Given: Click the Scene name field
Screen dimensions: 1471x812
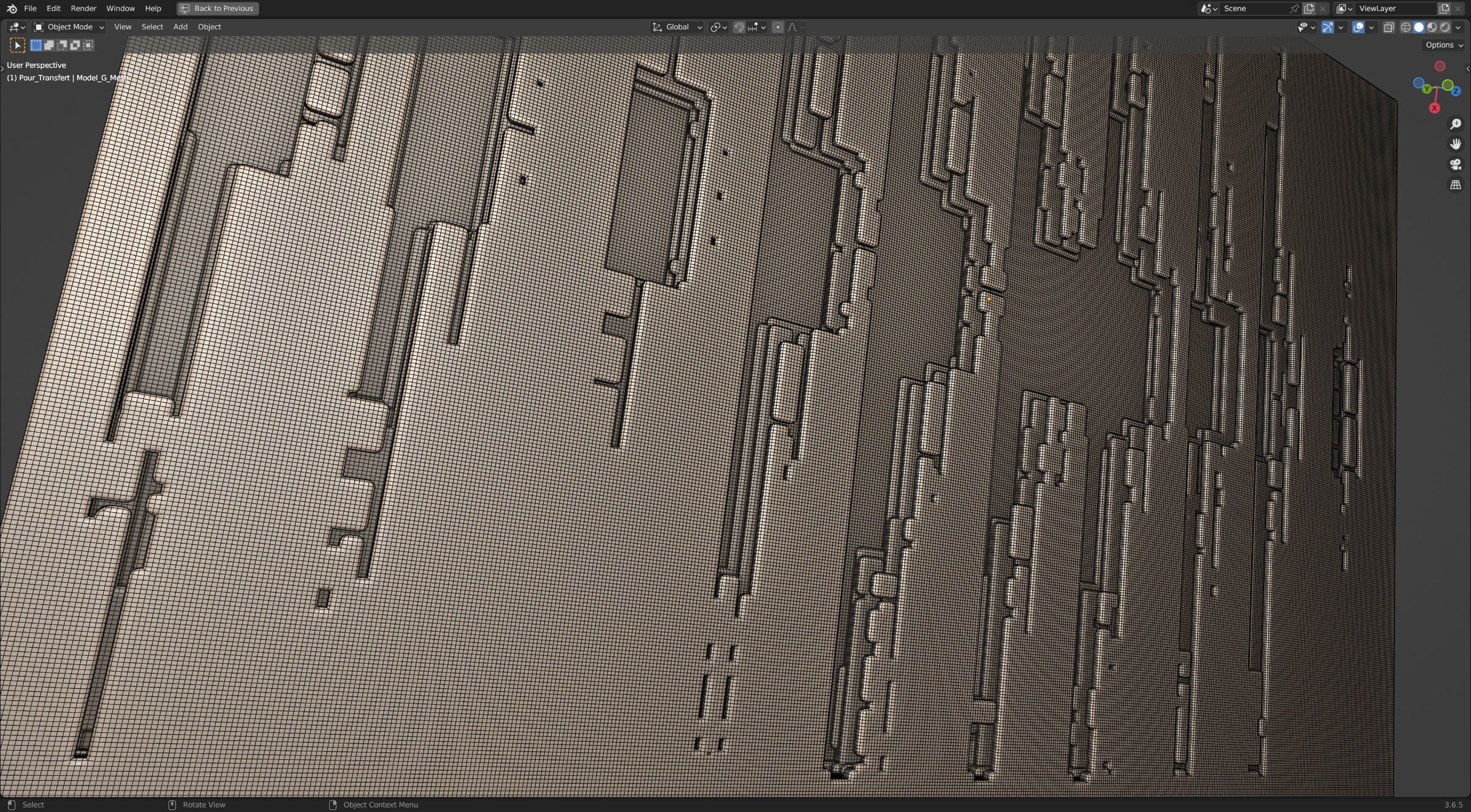Looking at the screenshot, I should point(1253,9).
